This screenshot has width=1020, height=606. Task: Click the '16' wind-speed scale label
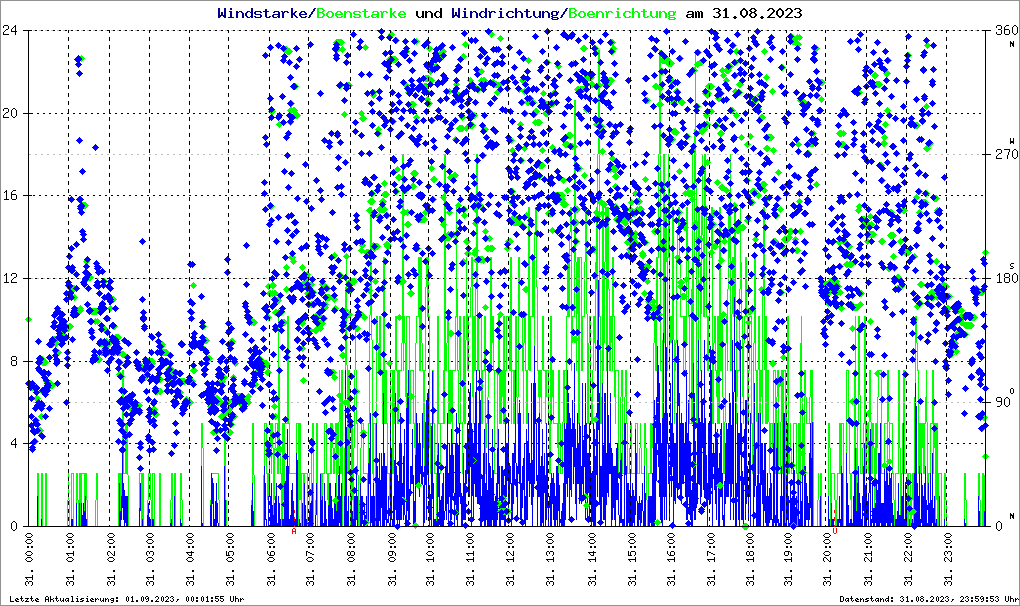(10, 195)
